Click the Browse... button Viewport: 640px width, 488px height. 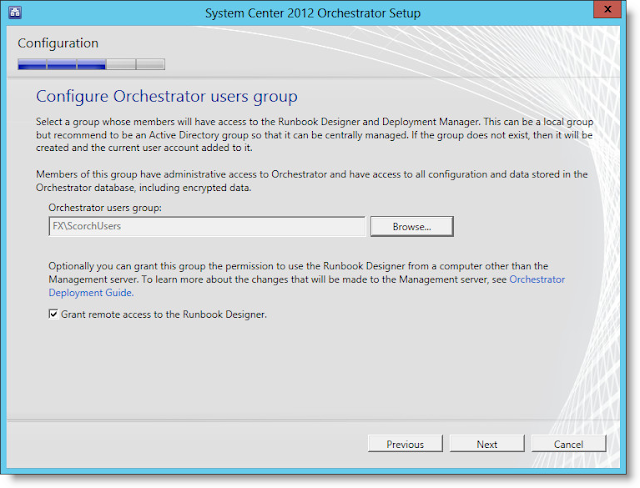(x=411, y=226)
